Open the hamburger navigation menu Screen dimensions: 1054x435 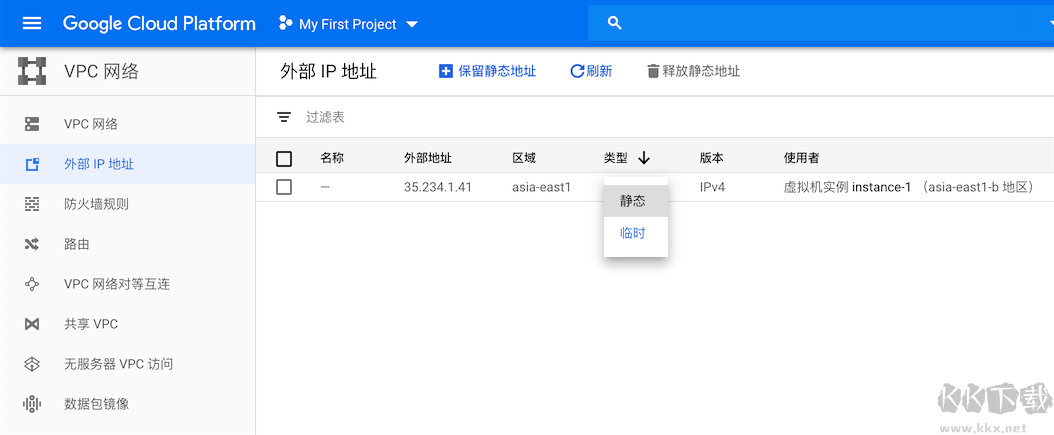[32, 24]
